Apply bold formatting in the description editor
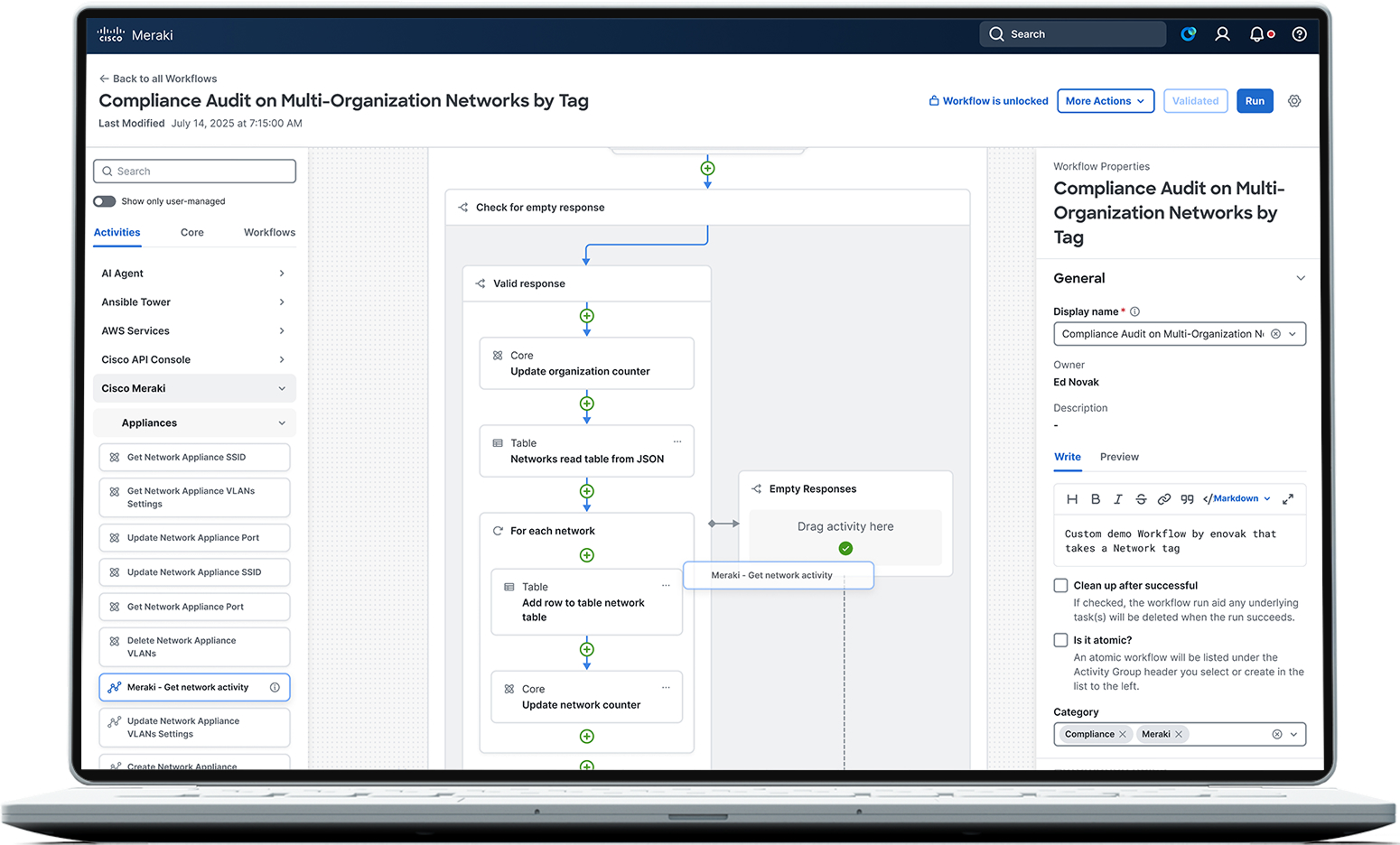Screen dimensions: 1400x845 click(1096, 498)
